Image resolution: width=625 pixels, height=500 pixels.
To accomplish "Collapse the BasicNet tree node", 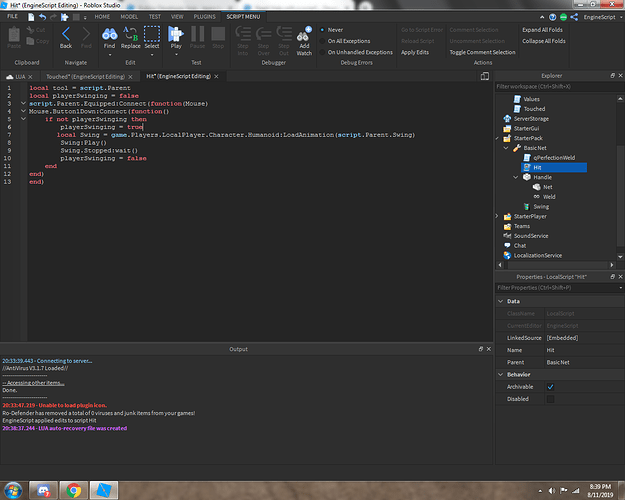I will pyautogui.click(x=506, y=148).
